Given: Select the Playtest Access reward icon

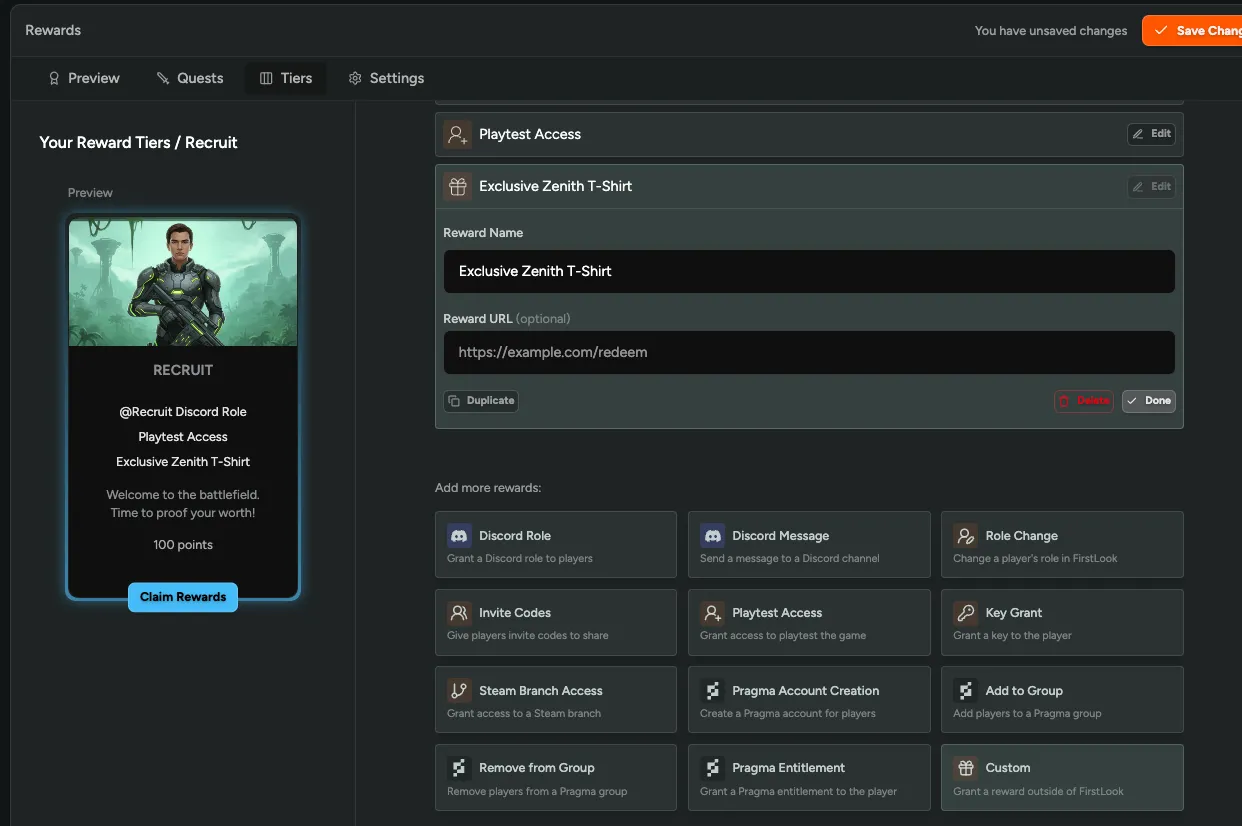Looking at the screenshot, I should pyautogui.click(x=712, y=612).
